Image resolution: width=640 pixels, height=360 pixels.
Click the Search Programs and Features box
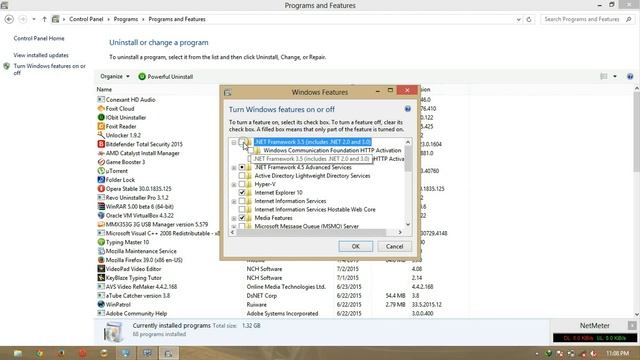pyautogui.click(x=588, y=19)
